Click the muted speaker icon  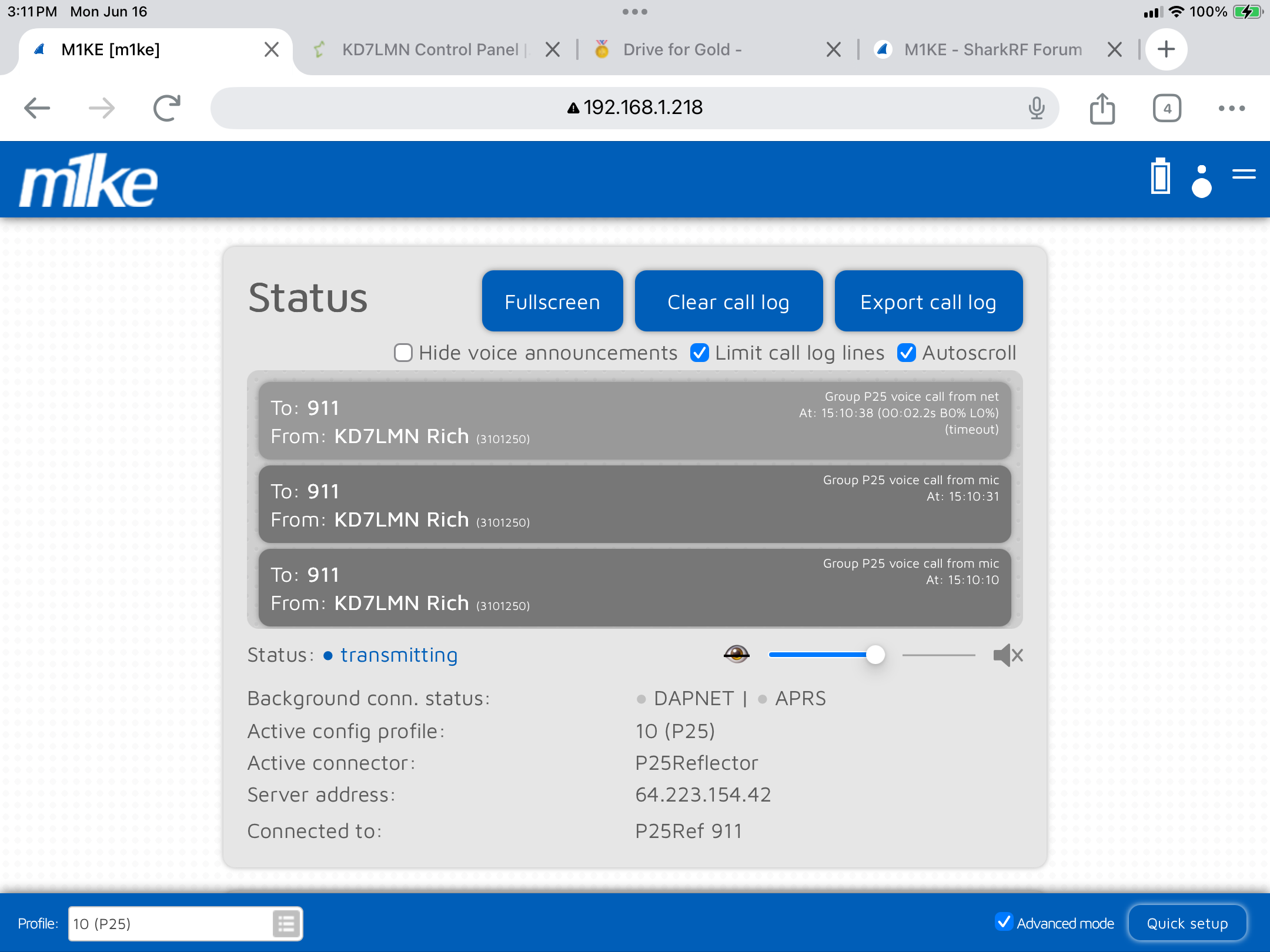point(1008,655)
